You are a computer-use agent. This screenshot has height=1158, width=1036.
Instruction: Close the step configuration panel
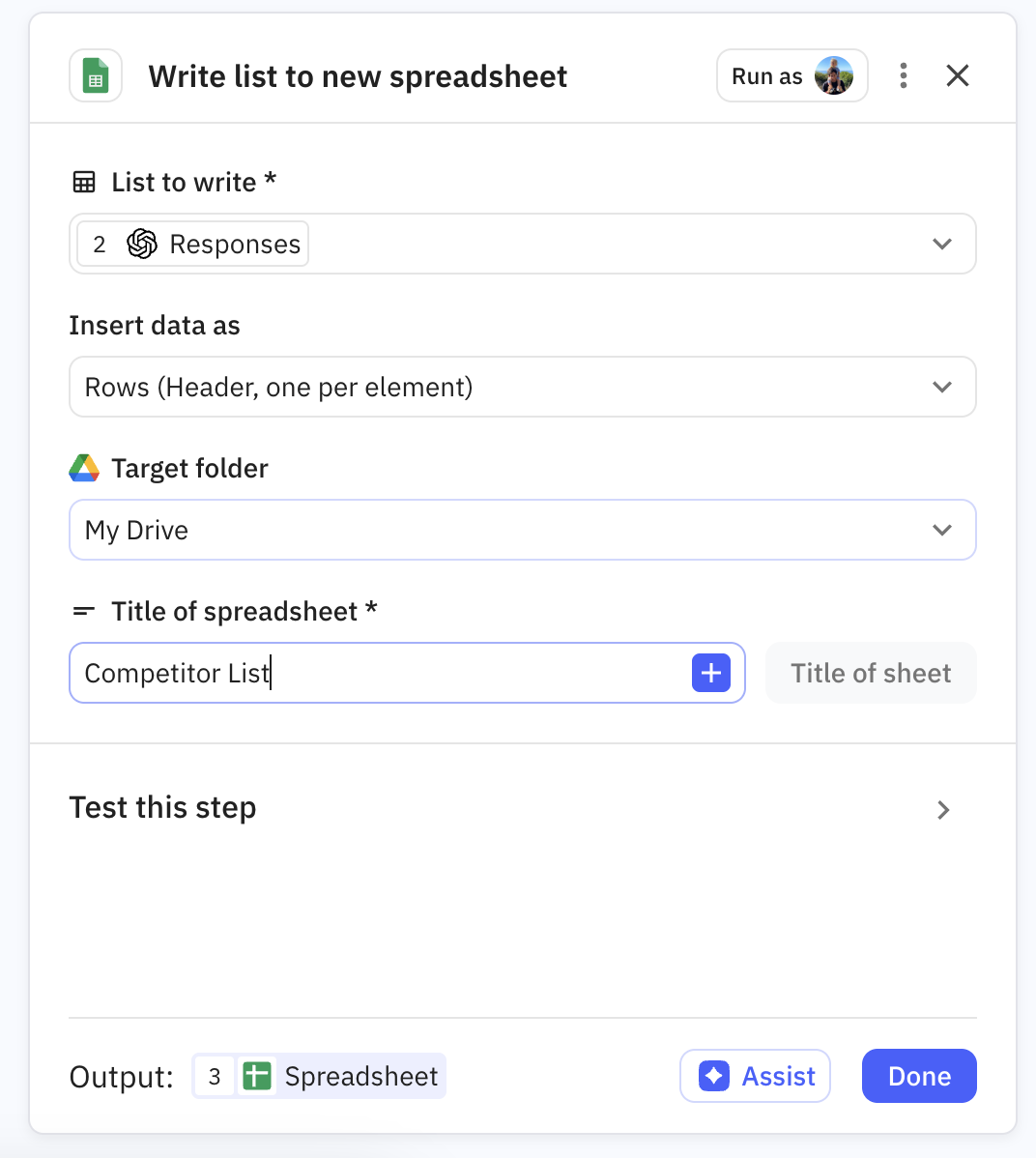pos(957,75)
